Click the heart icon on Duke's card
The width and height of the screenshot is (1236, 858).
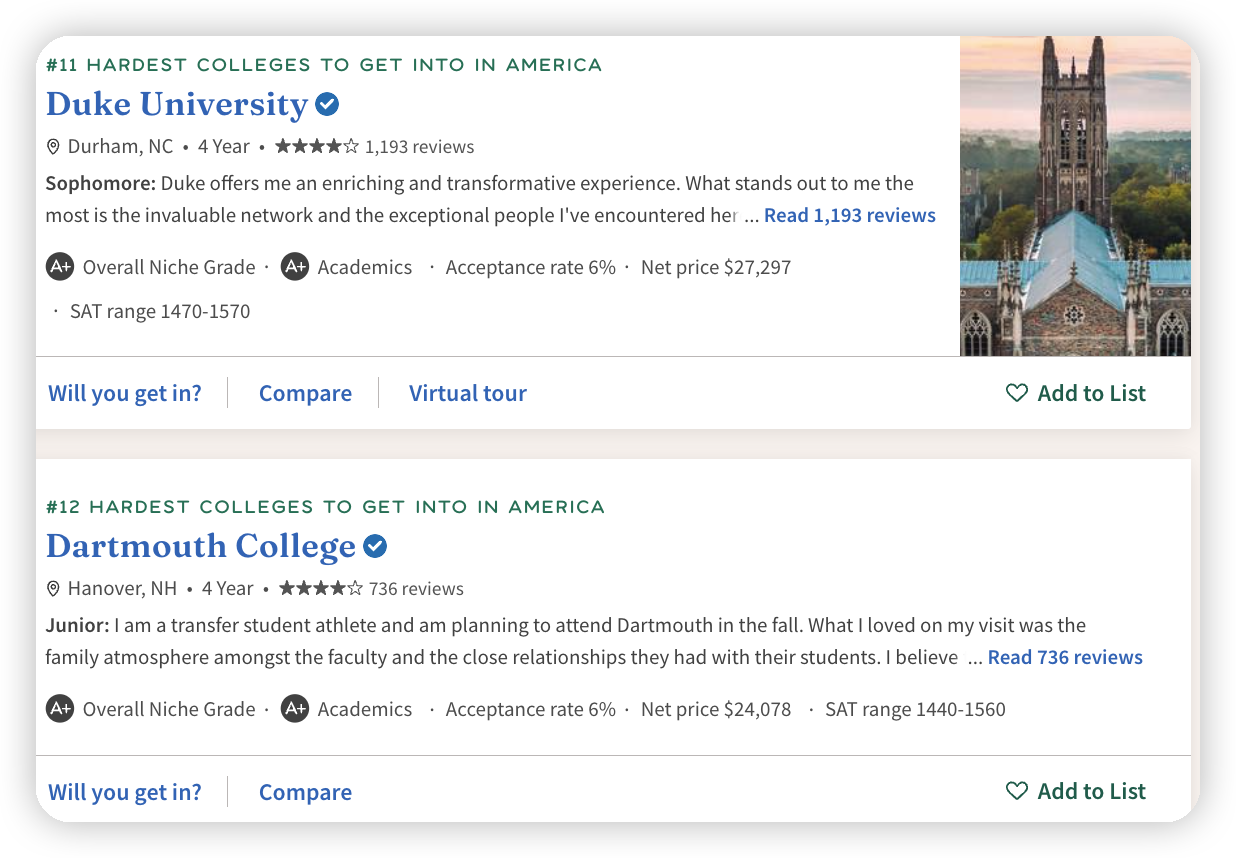[x=1017, y=393]
